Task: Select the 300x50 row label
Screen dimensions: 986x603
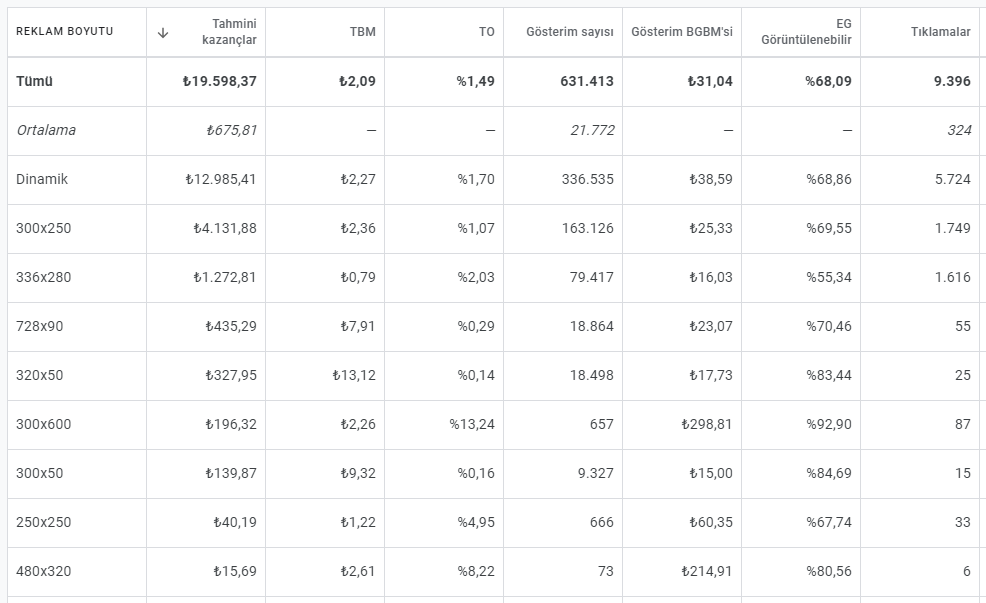Action: [x=40, y=473]
